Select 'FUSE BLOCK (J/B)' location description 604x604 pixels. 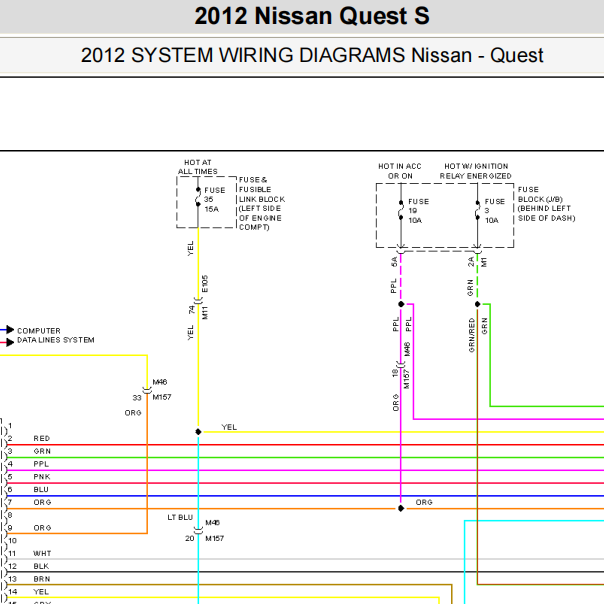click(x=546, y=204)
